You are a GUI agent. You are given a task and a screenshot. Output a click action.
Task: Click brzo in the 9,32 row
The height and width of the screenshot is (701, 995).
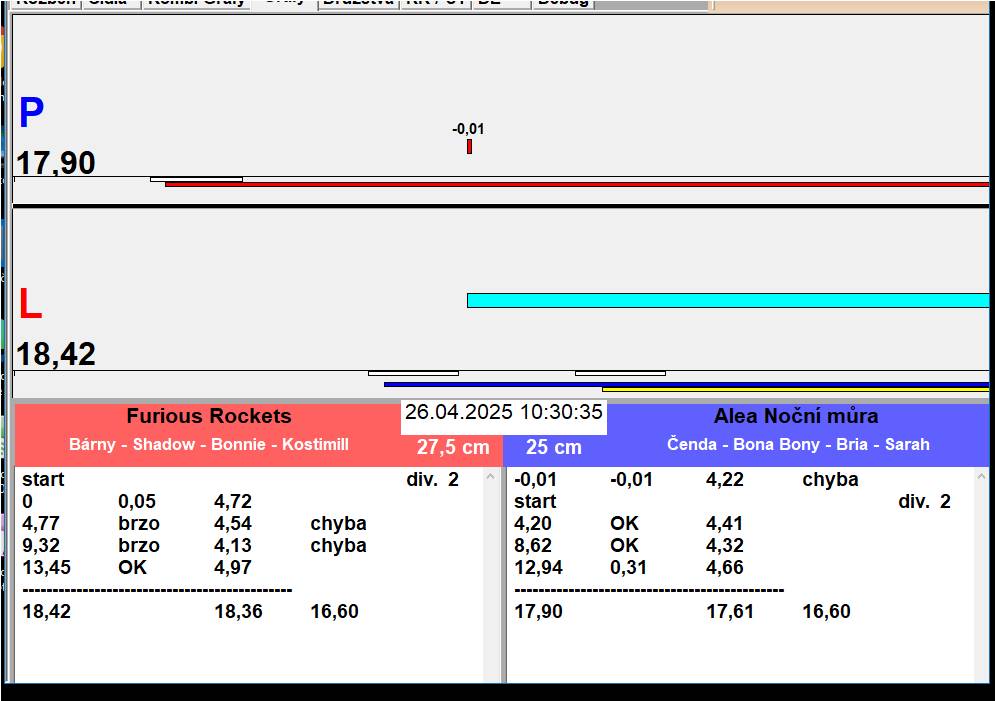pyautogui.click(x=139, y=546)
